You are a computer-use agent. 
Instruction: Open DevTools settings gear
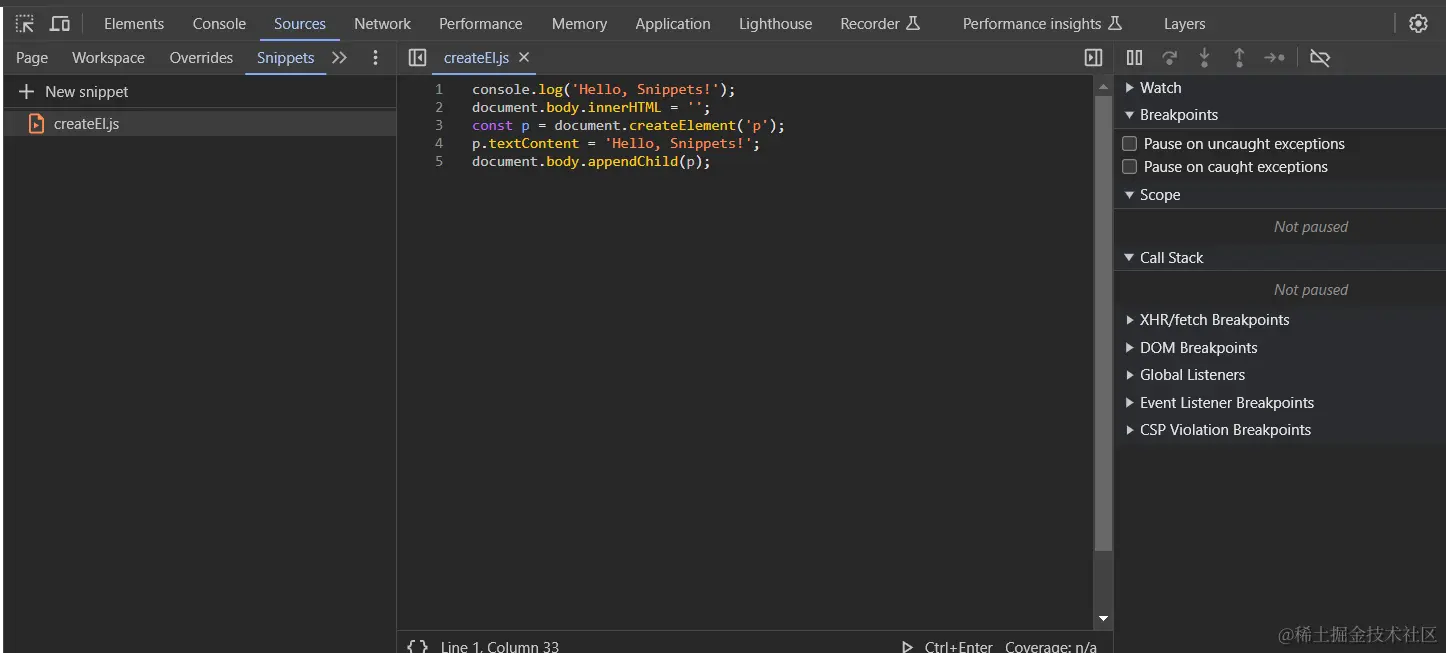(x=1418, y=23)
